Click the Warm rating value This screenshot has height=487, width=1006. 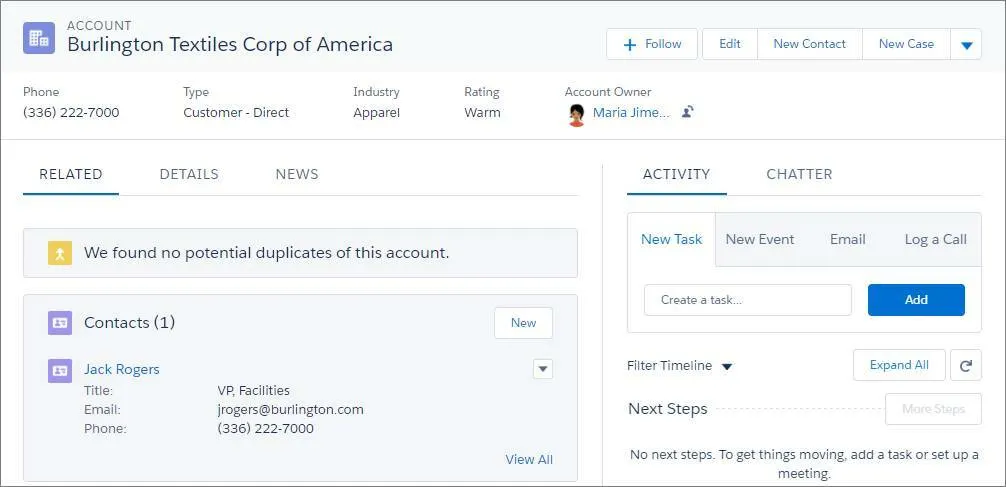(482, 113)
